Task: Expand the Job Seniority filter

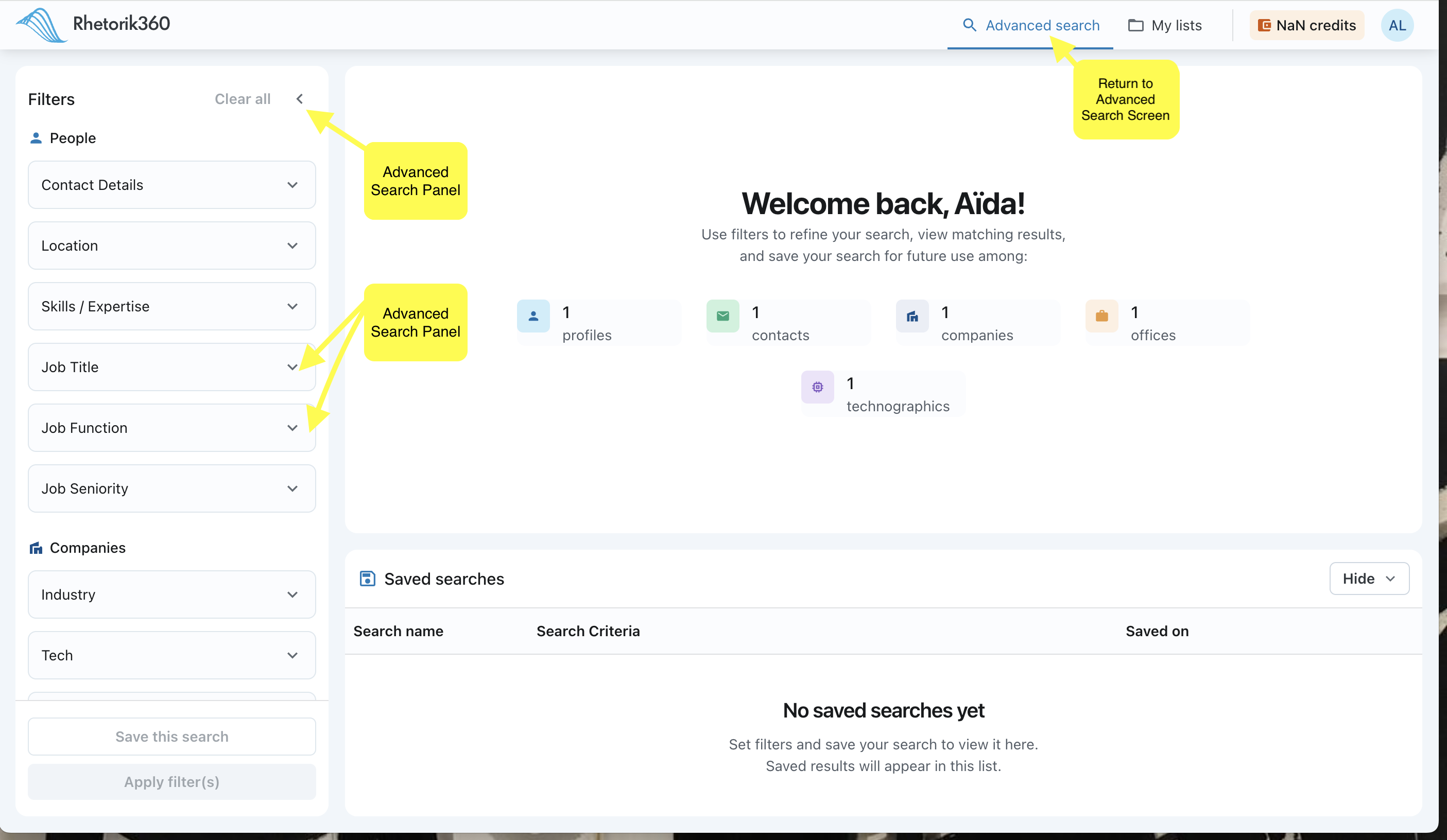Action: (x=171, y=489)
